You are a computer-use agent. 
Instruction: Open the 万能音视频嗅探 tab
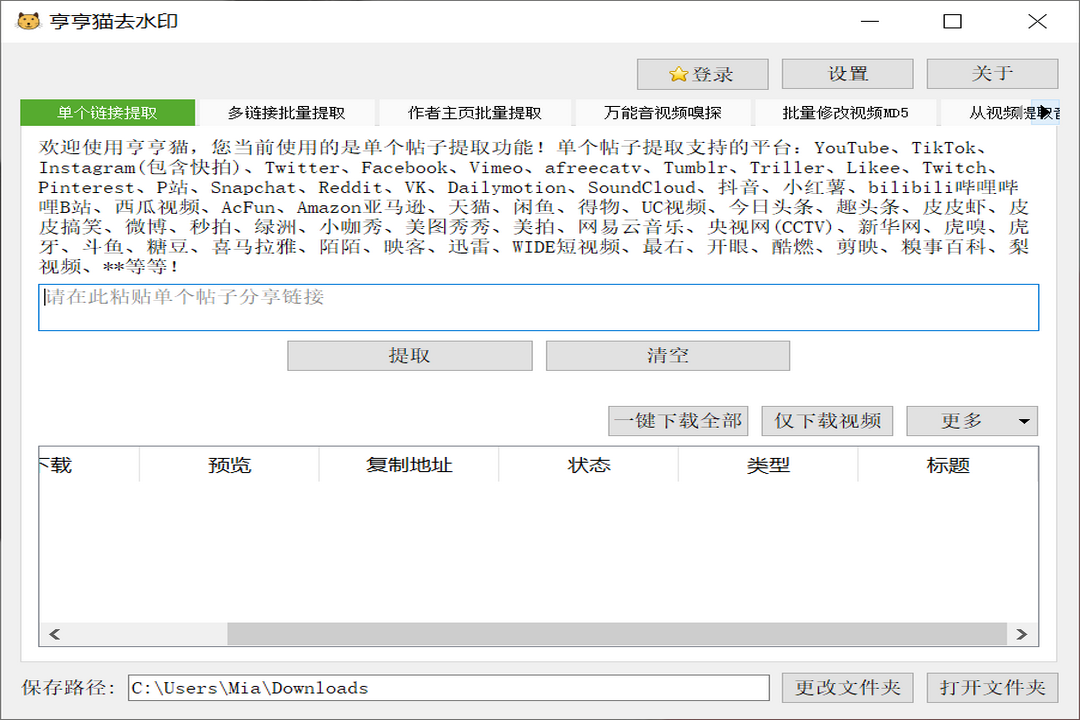pos(662,113)
